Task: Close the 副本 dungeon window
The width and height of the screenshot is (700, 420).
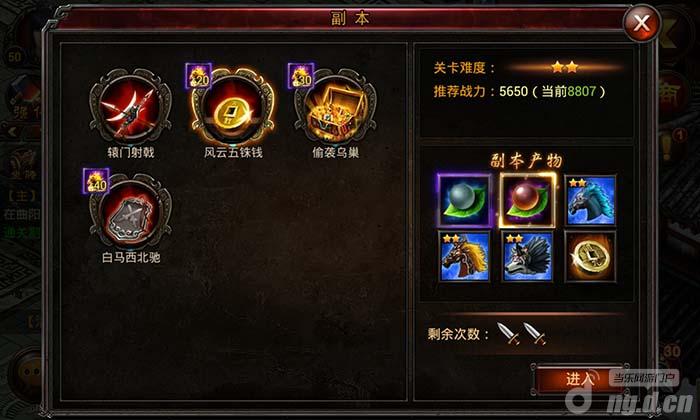Action: pos(641,23)
